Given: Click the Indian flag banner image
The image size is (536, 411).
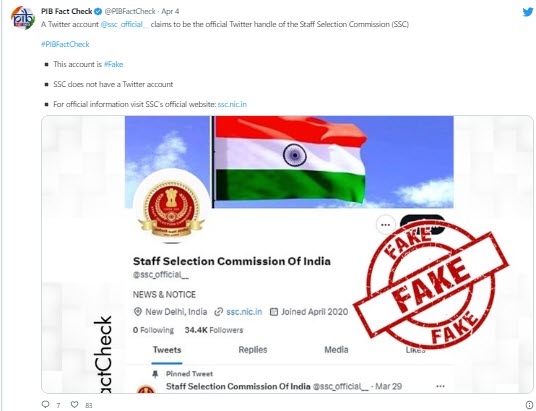Looking at the screenshot, I should coord(289,162).
